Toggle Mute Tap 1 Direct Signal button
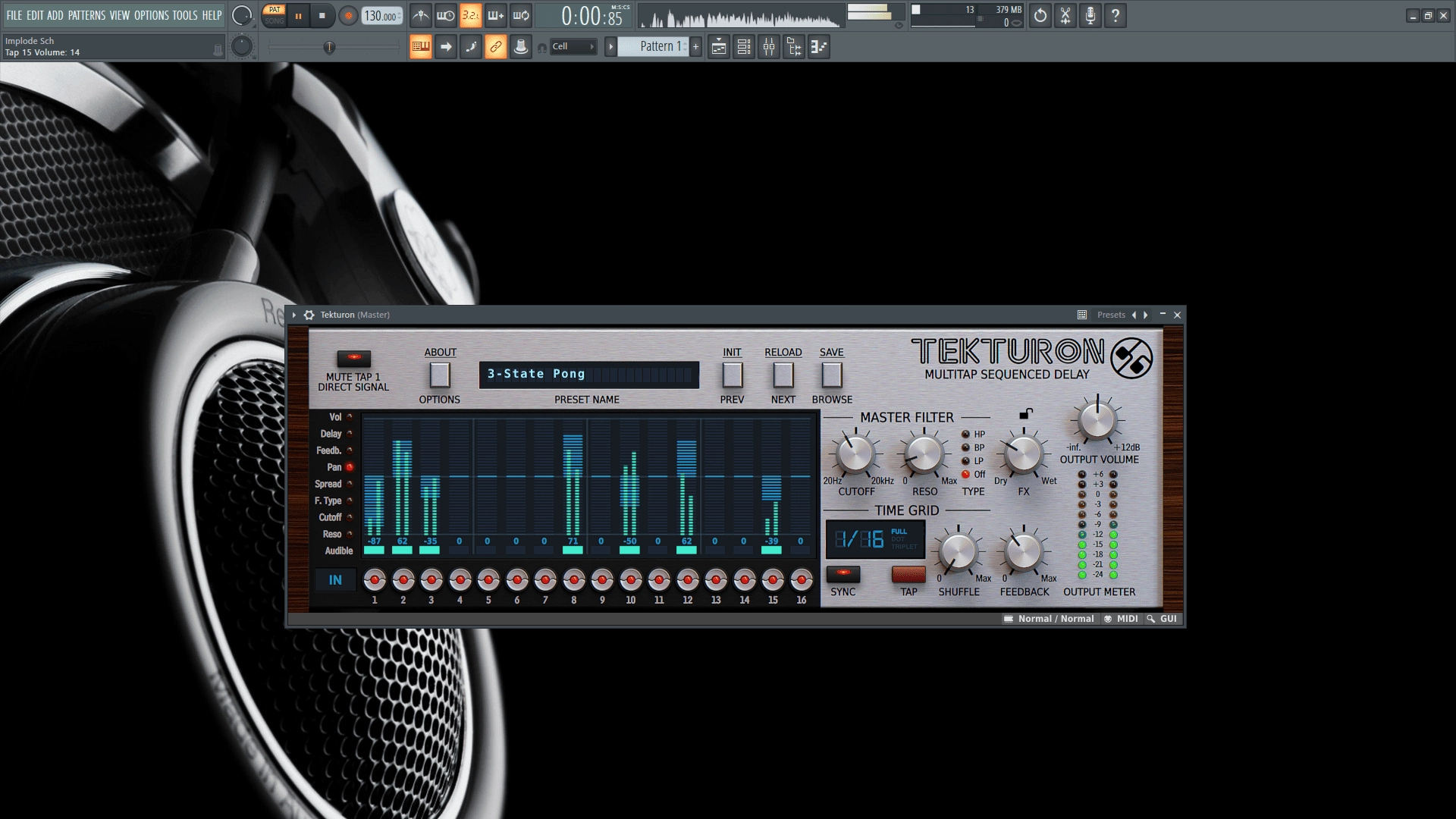Screen dimensions: 1456x819 (x=354, y=358)
